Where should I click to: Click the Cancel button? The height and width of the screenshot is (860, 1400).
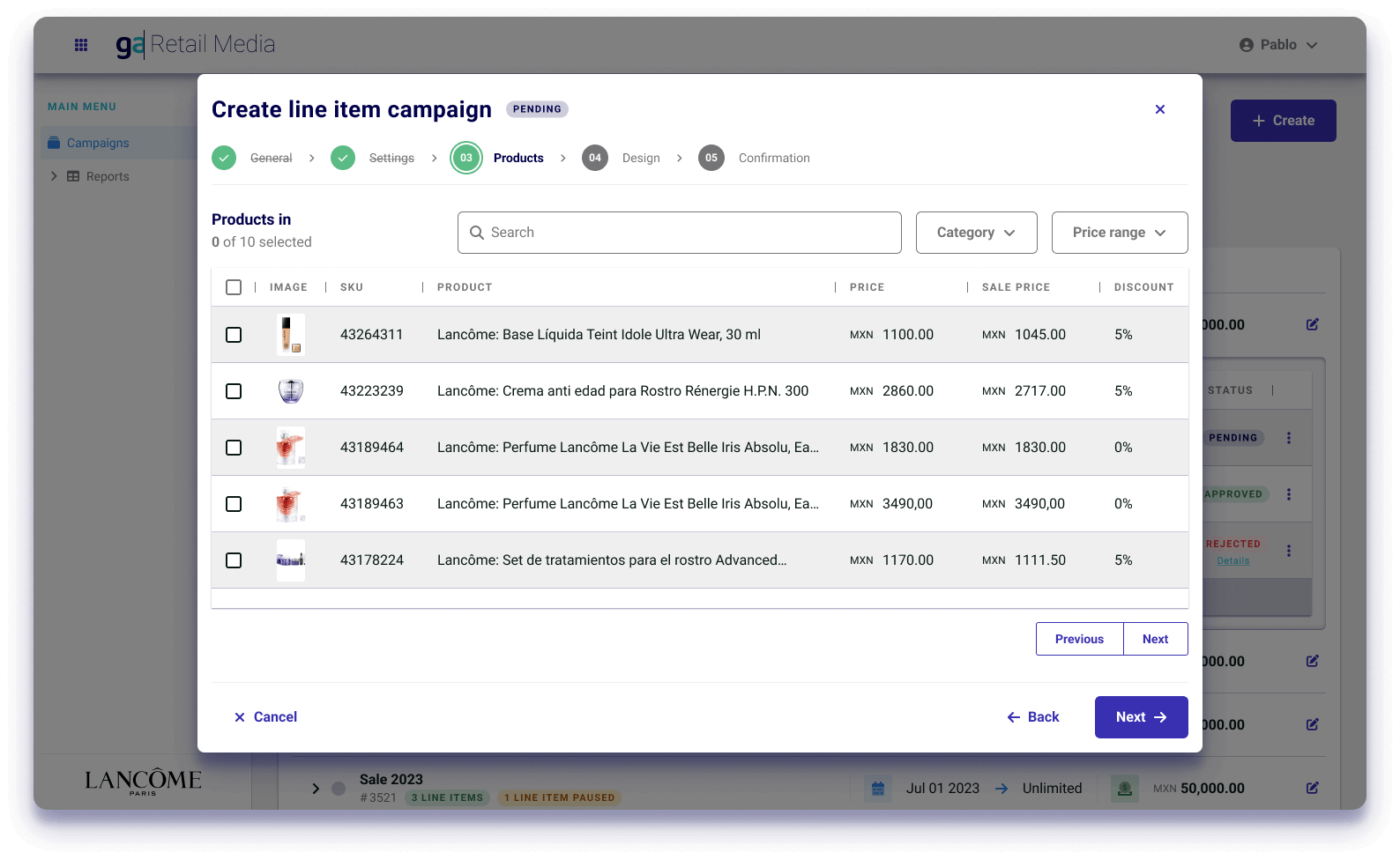click(x=265, y=717)
